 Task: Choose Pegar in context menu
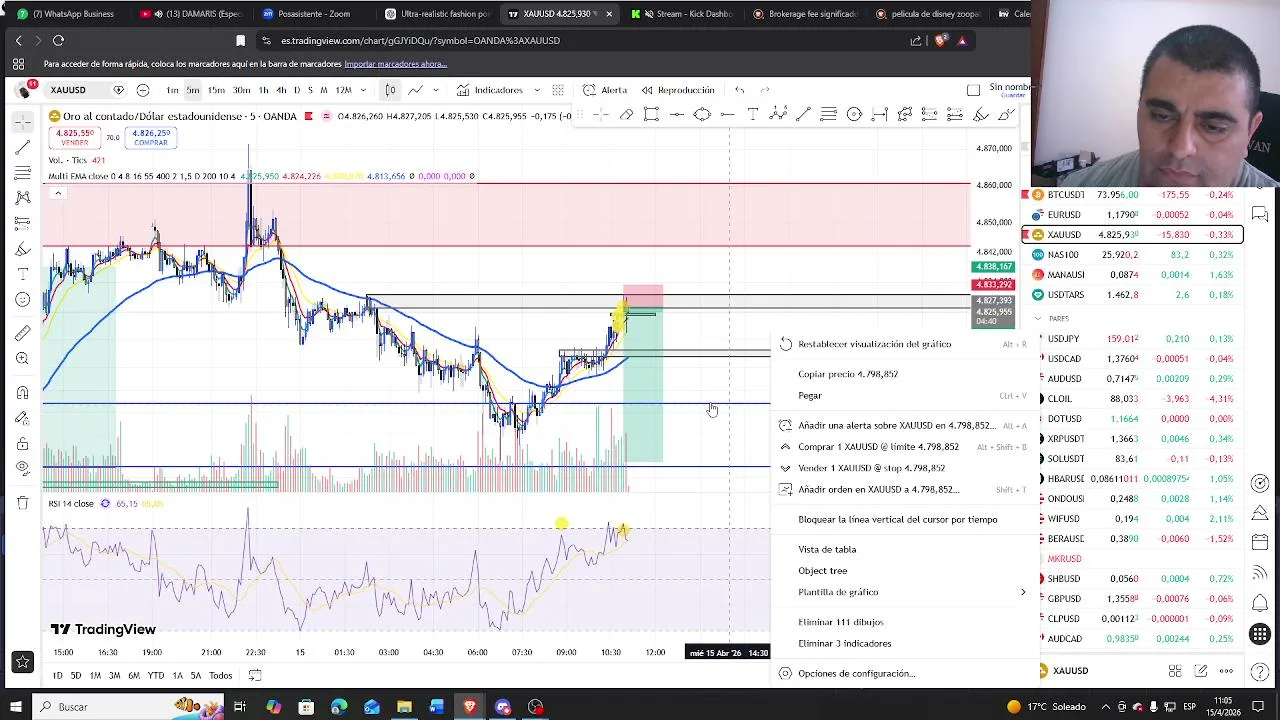click(810, 396)
